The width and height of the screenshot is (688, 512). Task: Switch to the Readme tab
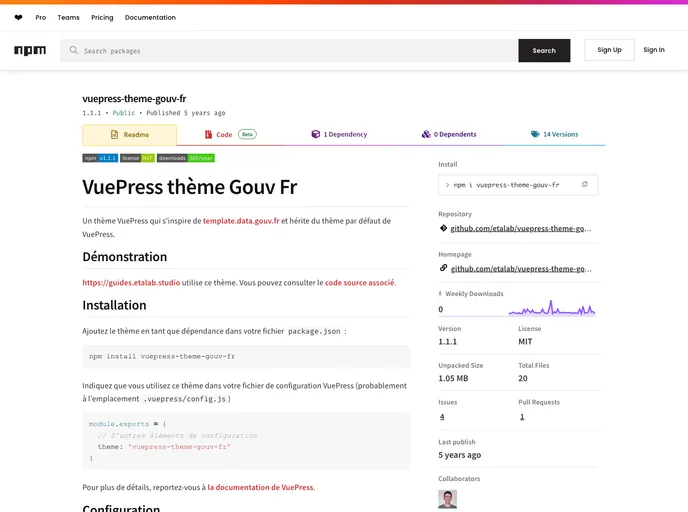pyautogui.click(x=129, y=135)
